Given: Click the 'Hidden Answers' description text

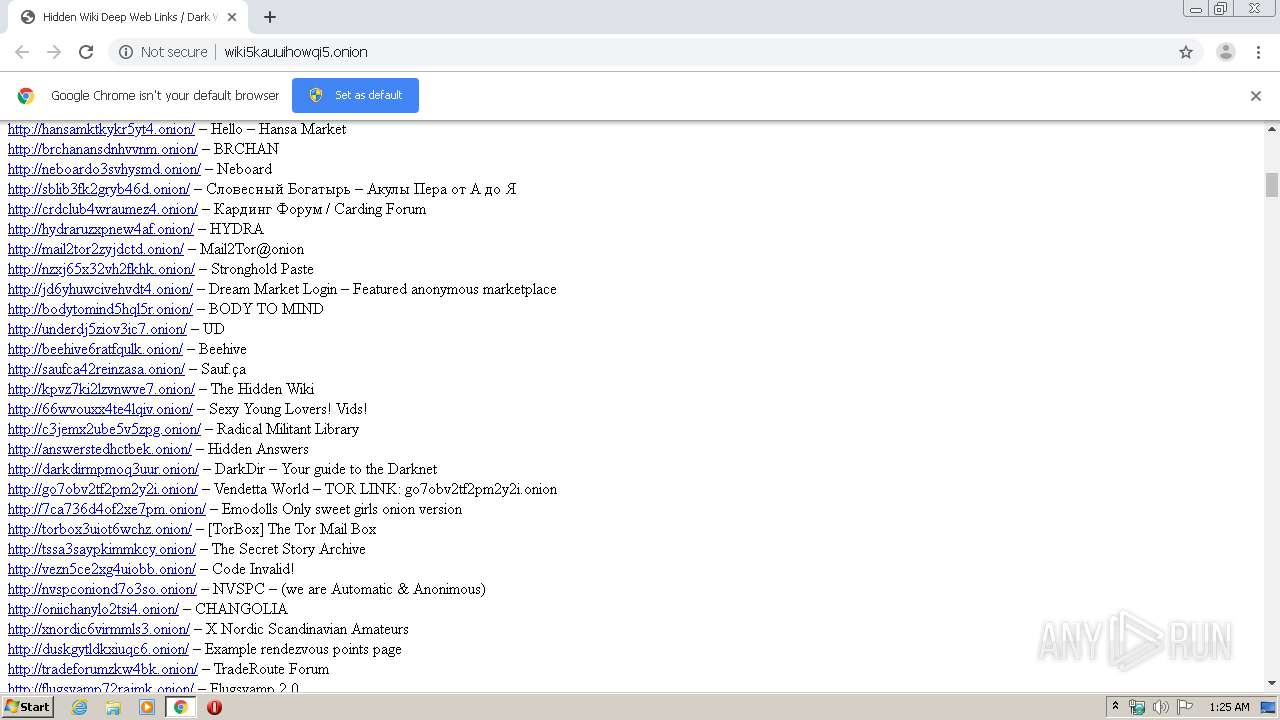Looking at the screenshot, I should click(x=258, y=449).
